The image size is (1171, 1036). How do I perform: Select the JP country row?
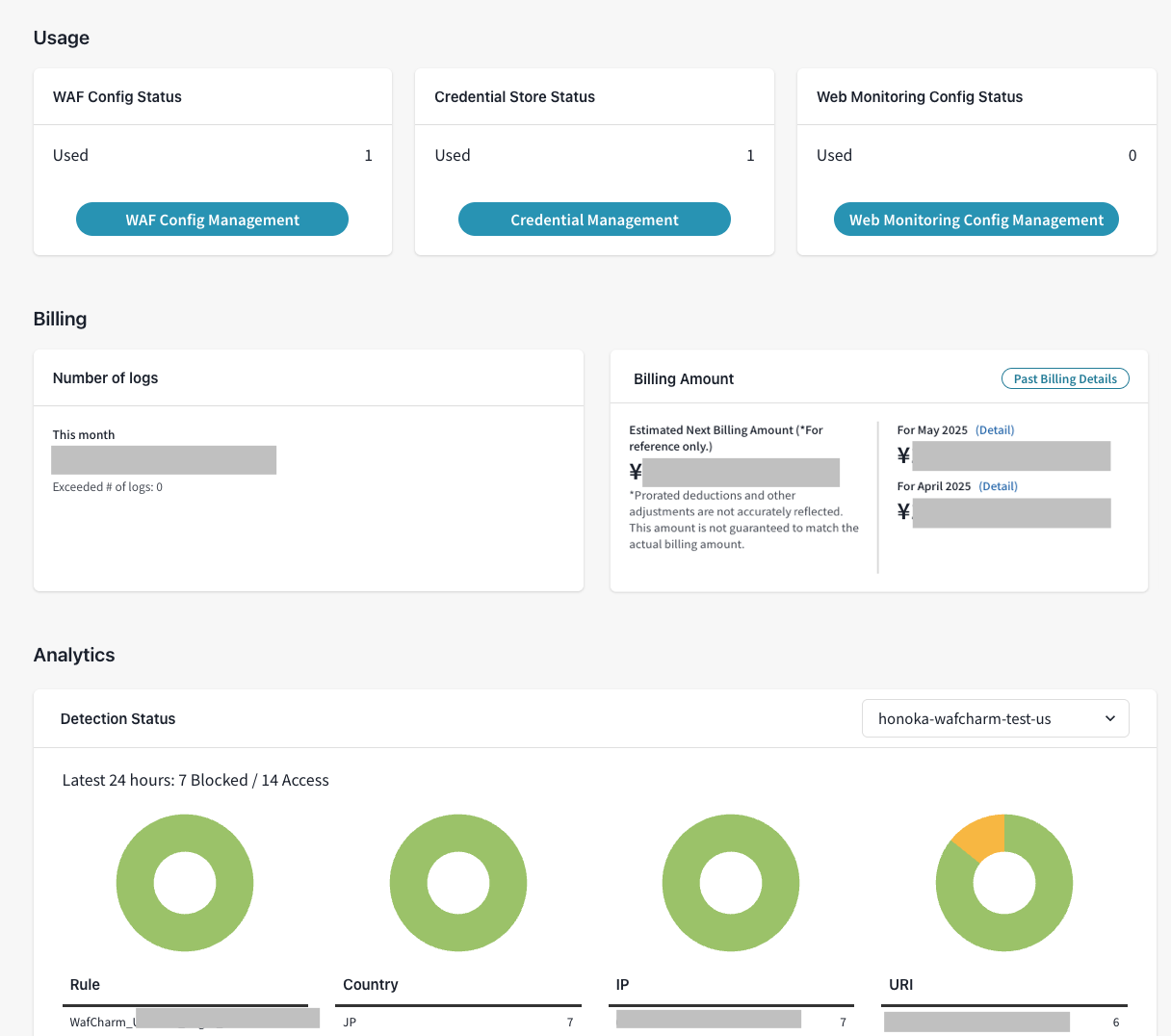pyautogui.click(x=458, y=1023)
